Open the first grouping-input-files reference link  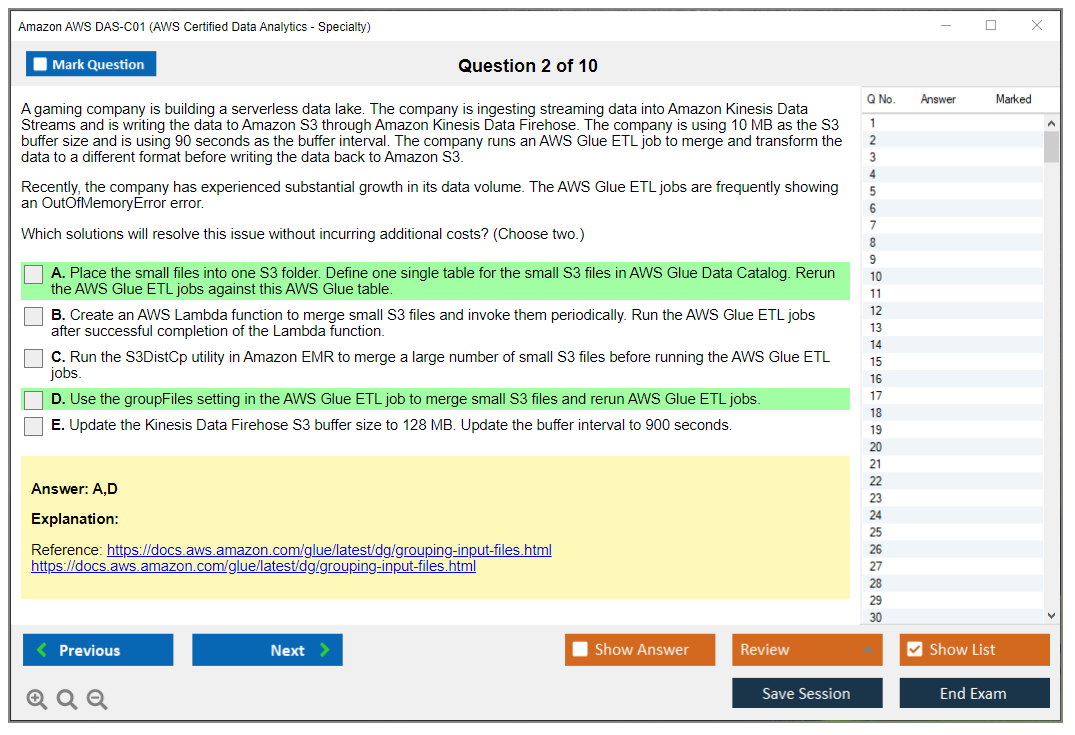329,550
